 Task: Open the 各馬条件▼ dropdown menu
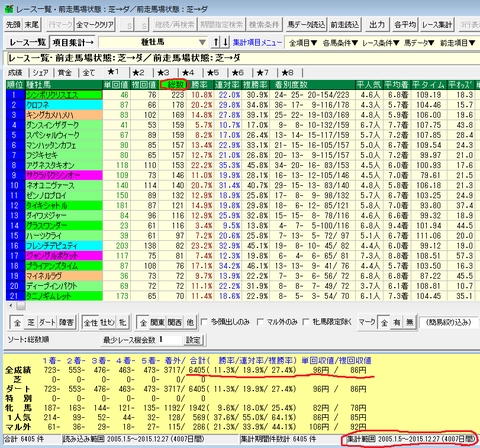coord(340,43)
